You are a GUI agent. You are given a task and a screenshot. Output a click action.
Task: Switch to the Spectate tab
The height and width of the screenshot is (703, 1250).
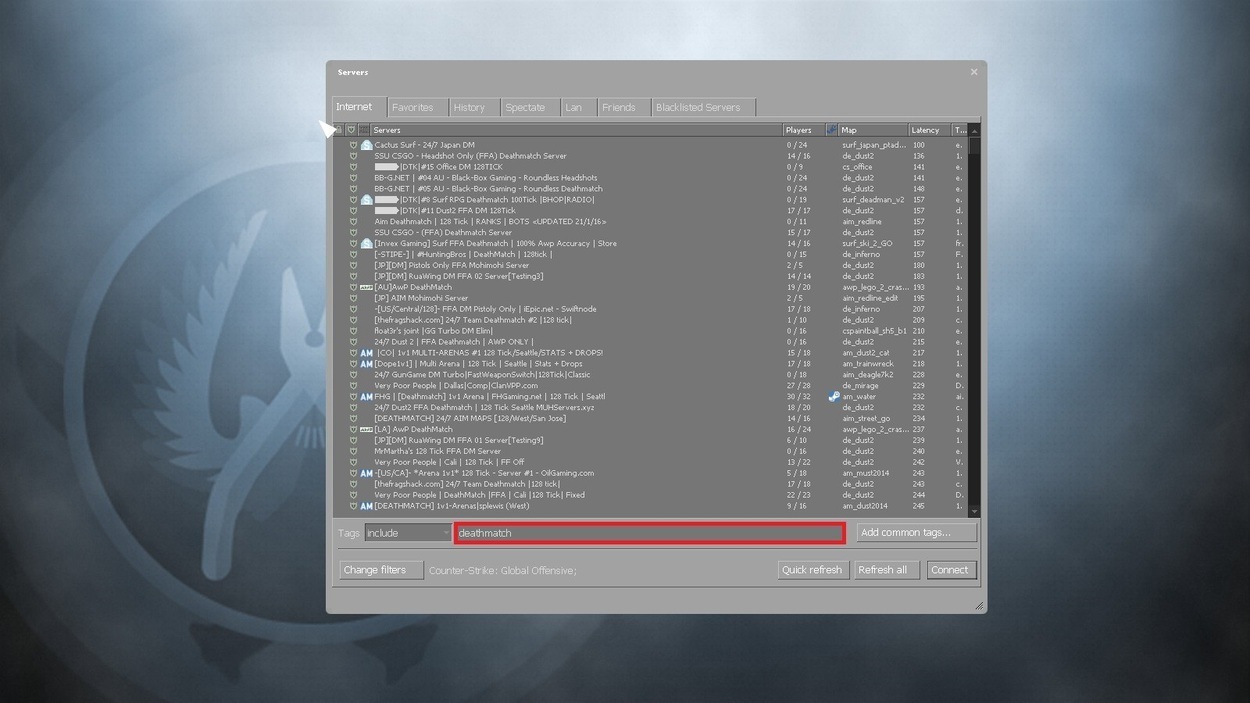click(x=529, y=107)
